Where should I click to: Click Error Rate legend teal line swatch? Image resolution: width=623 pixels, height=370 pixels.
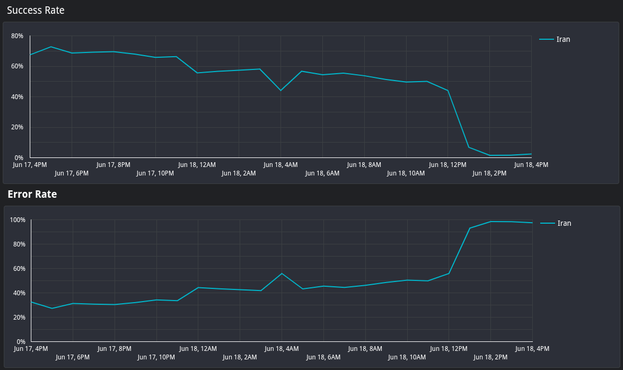click(x=548, y=223)
